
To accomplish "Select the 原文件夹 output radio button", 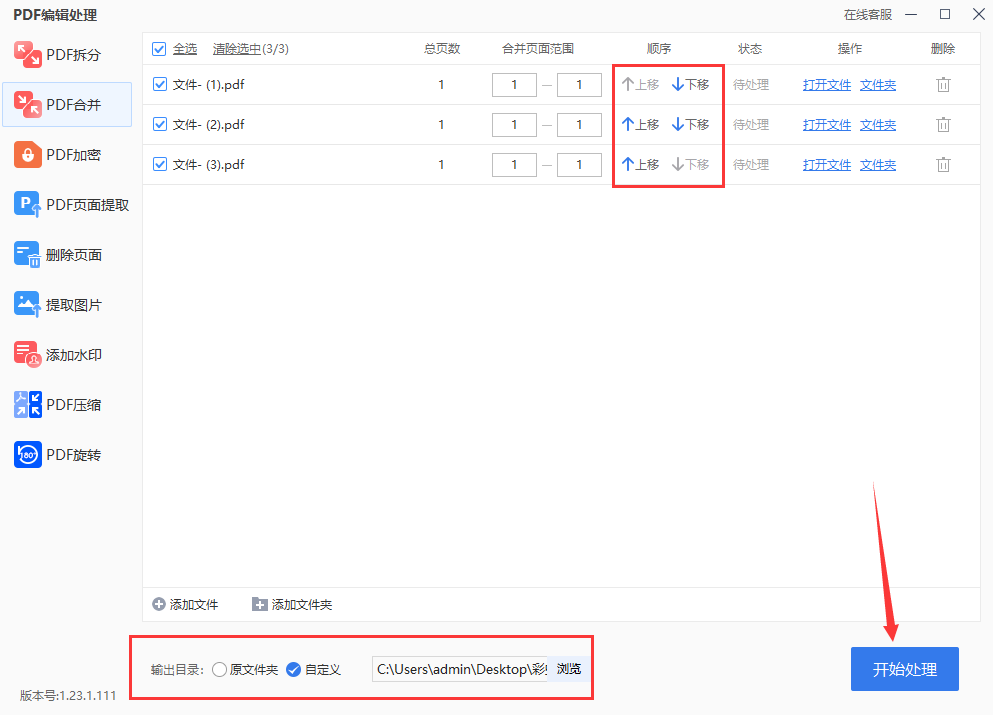I will point(219,669).
